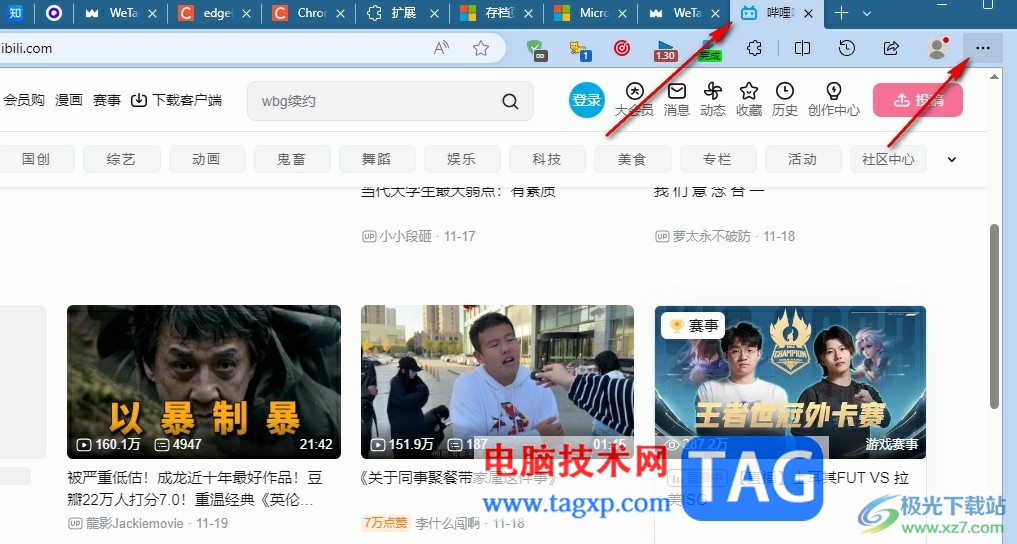Viewport: 1017px width, 544px height.
Task: Click 下载客户端 download client link
Action: pyautogui.click(x=176, y=100)
